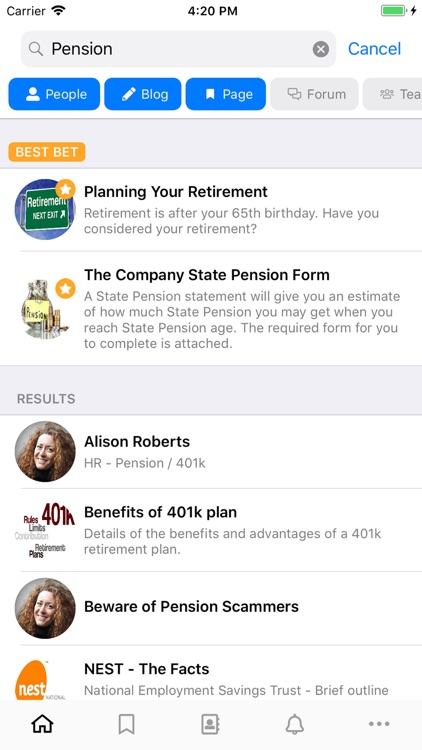Enable the partially visible Team filter

coord(392,94)
